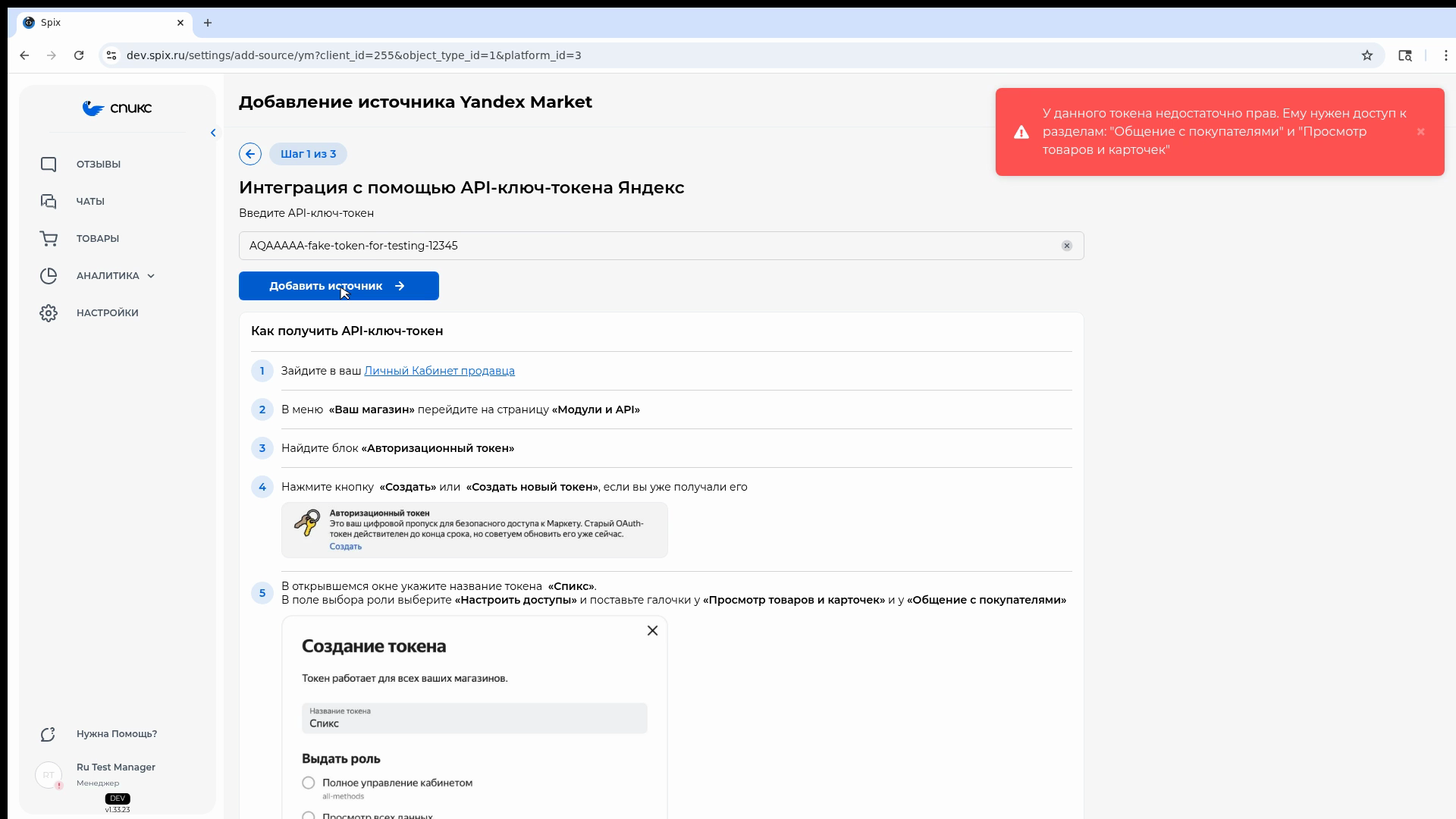
Task: Click the browser forward arrow
Action: (52, 55)
